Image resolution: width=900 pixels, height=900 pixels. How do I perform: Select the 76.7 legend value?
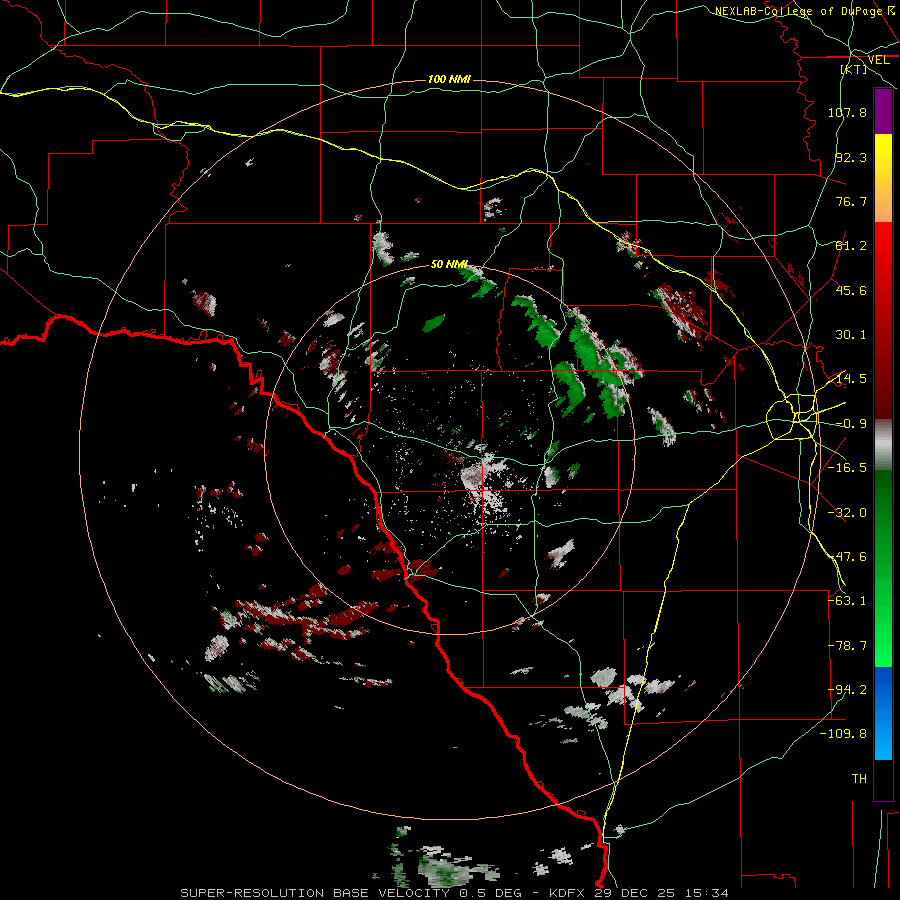(x=851, y=201)
